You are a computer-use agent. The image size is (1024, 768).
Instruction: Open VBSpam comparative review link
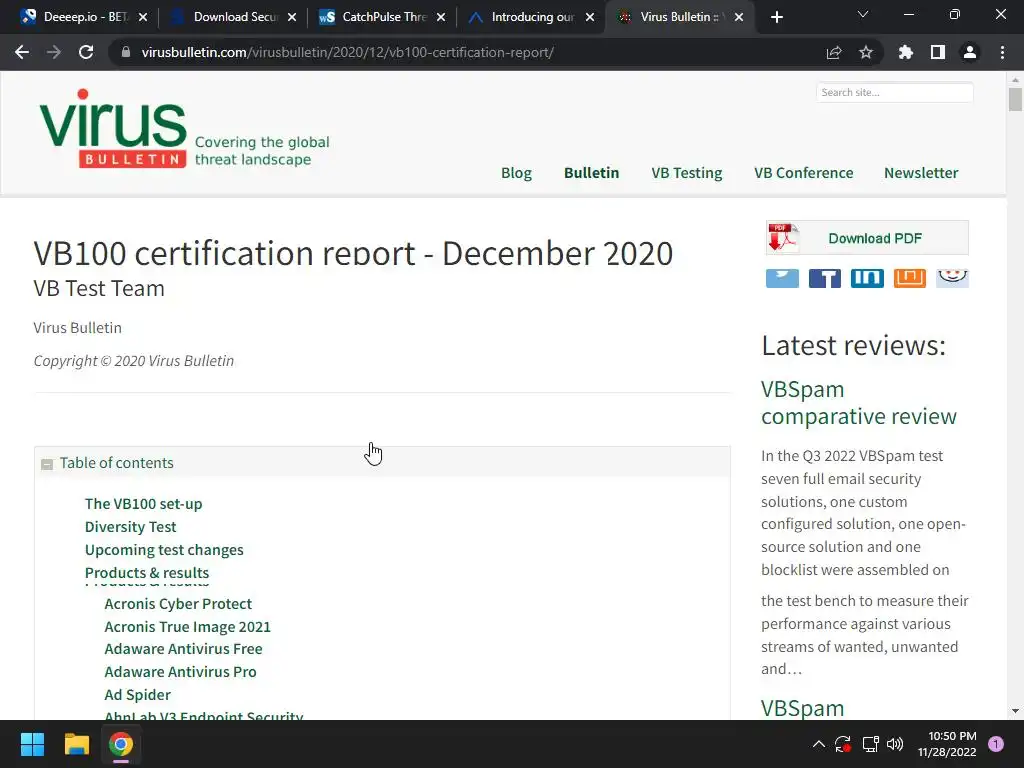point(859,403)
